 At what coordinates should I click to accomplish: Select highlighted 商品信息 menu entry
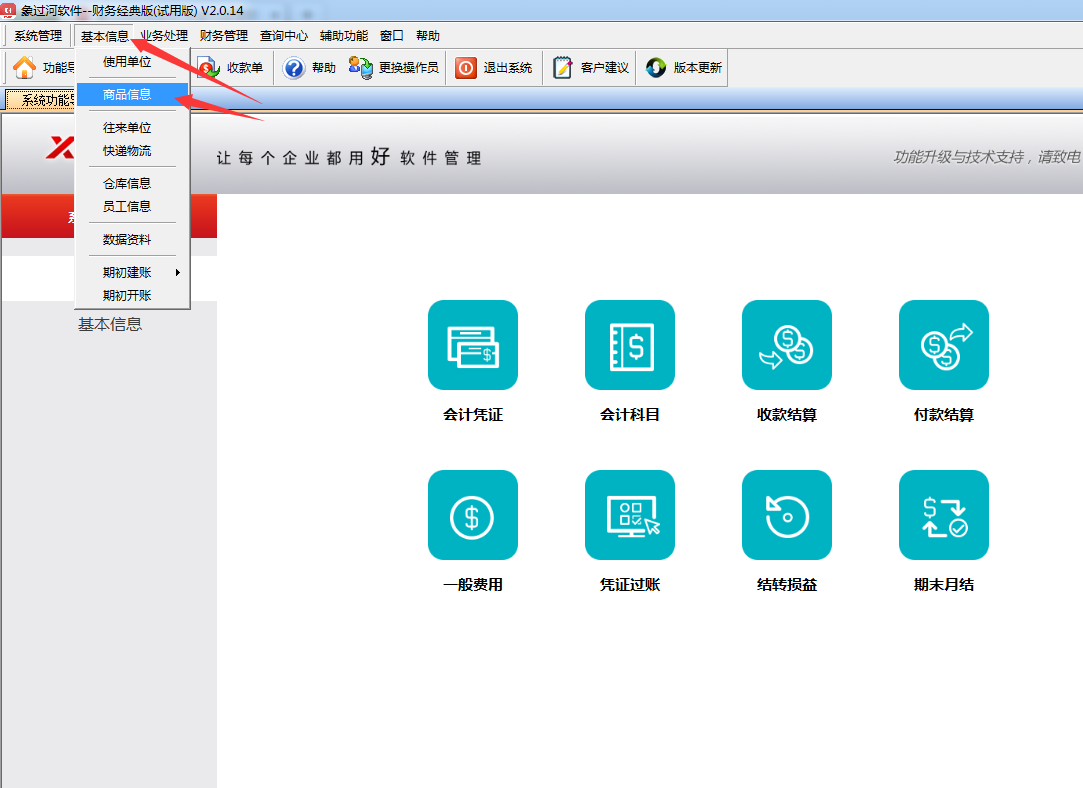click(x=132, y=95)
